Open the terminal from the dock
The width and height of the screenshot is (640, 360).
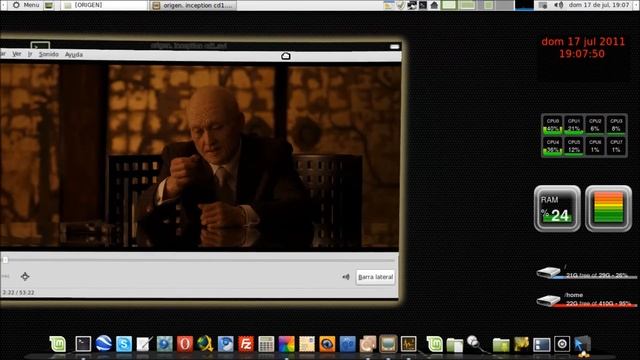point(83,344)
